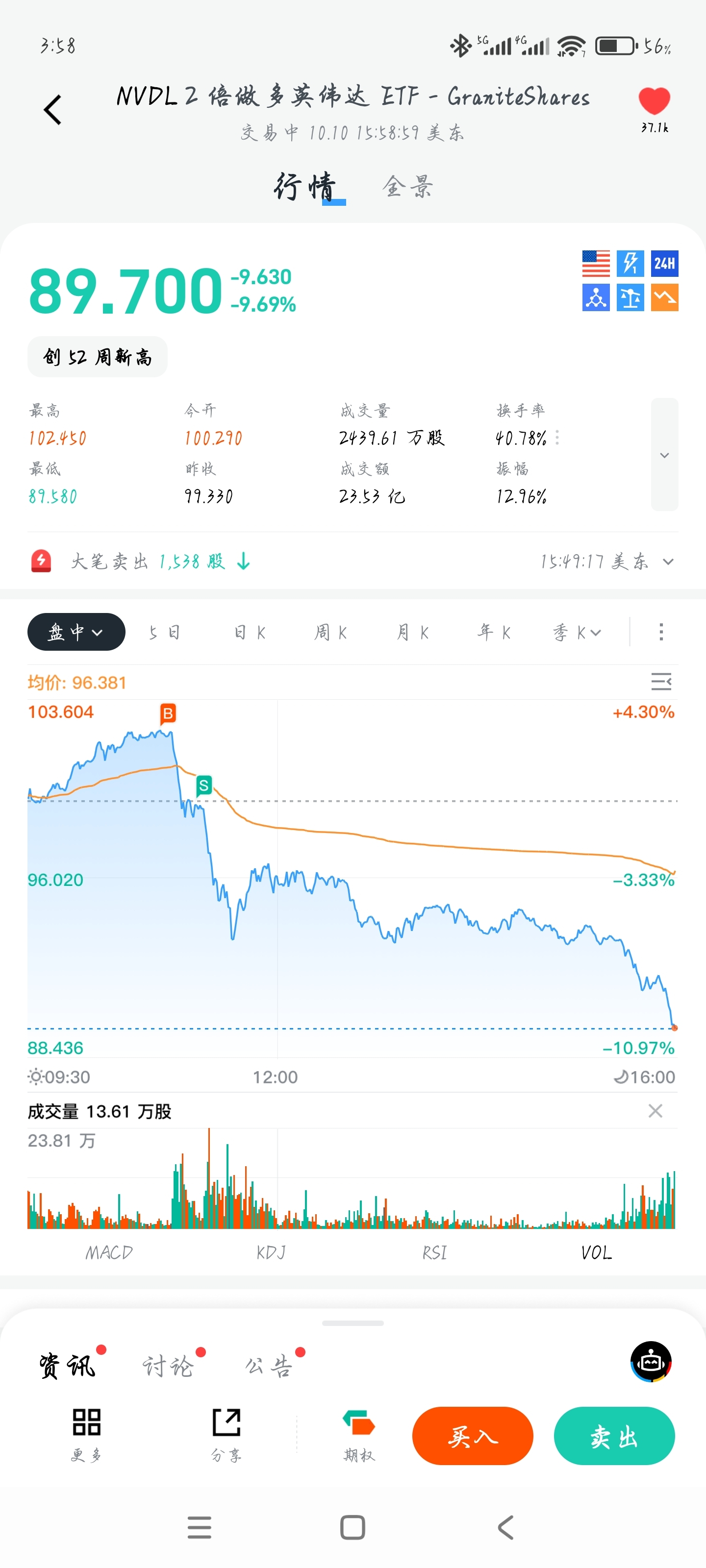
Task: Close the 成交量 volume panel
Action: (x=655, y=1111)
